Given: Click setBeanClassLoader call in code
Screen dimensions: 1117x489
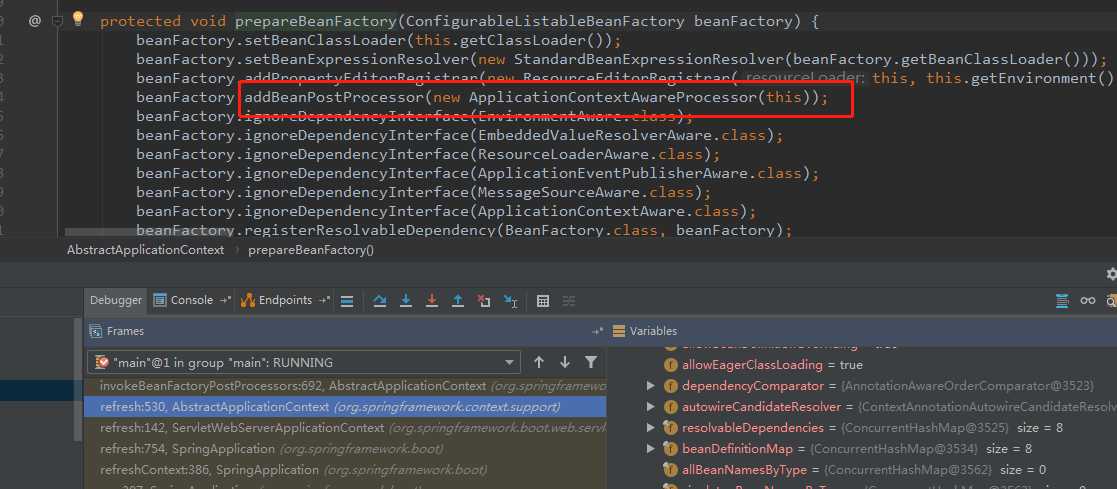Looking at the screenshot, I should (x=326, y=41).
